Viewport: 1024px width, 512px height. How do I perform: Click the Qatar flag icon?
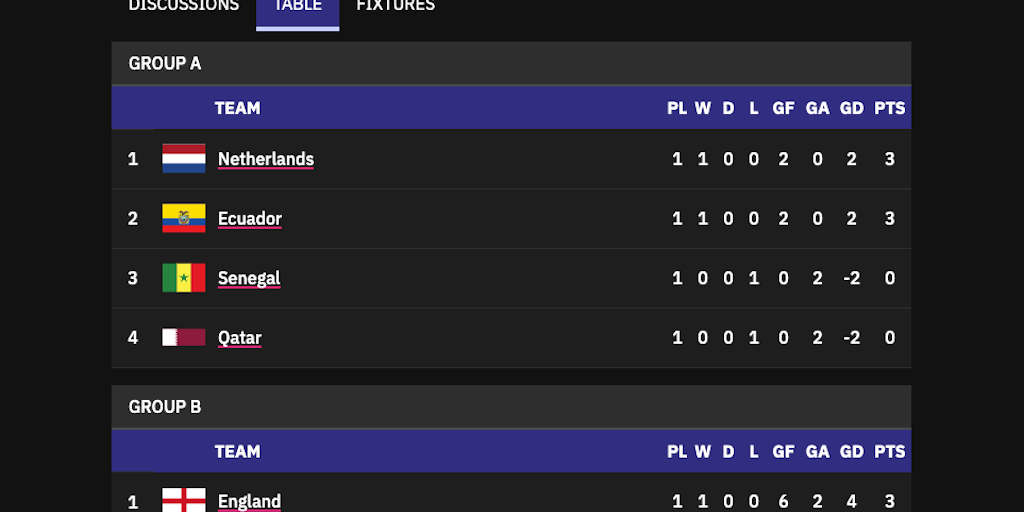[184, 337]
